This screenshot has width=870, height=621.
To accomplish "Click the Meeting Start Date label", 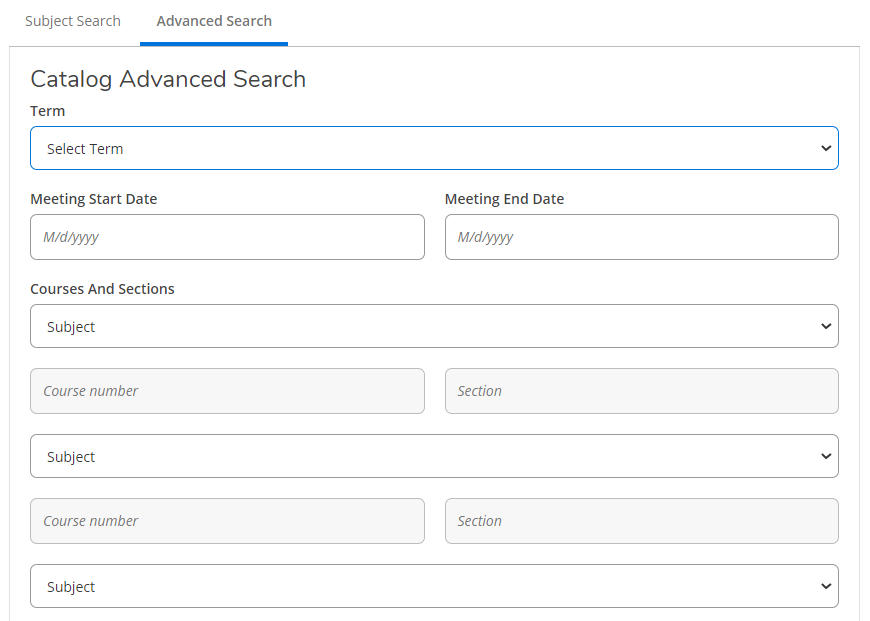I will [x=94, y=199].
